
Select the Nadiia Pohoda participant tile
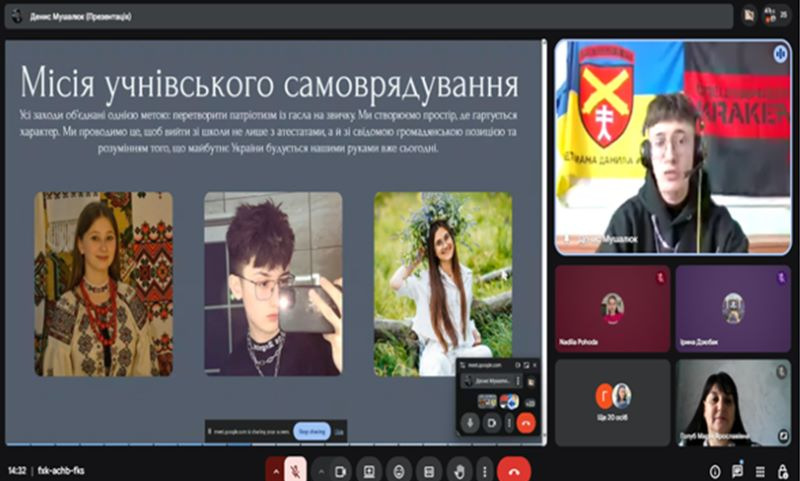[612, 308]
